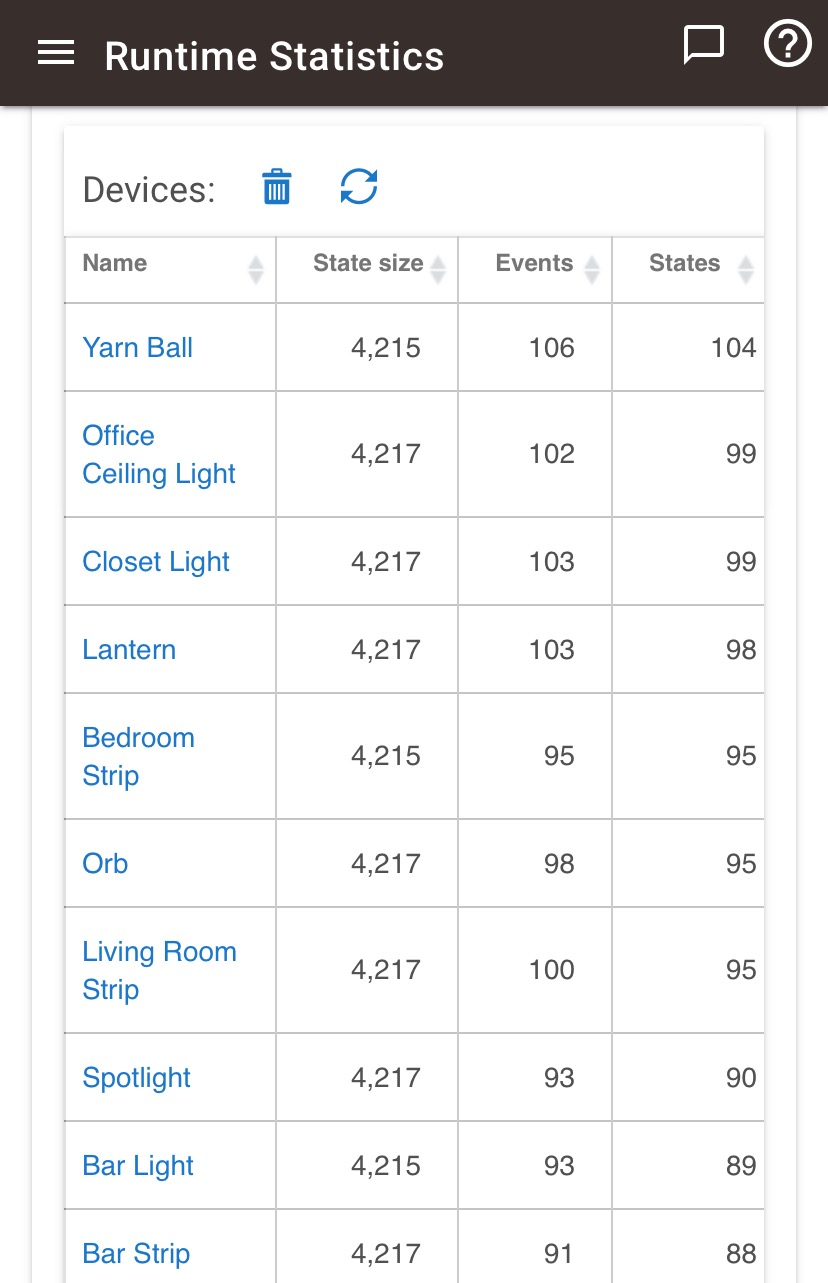828x1283 pixels.
Task: Sort by State size column arrows
Action: pos(438,269)
